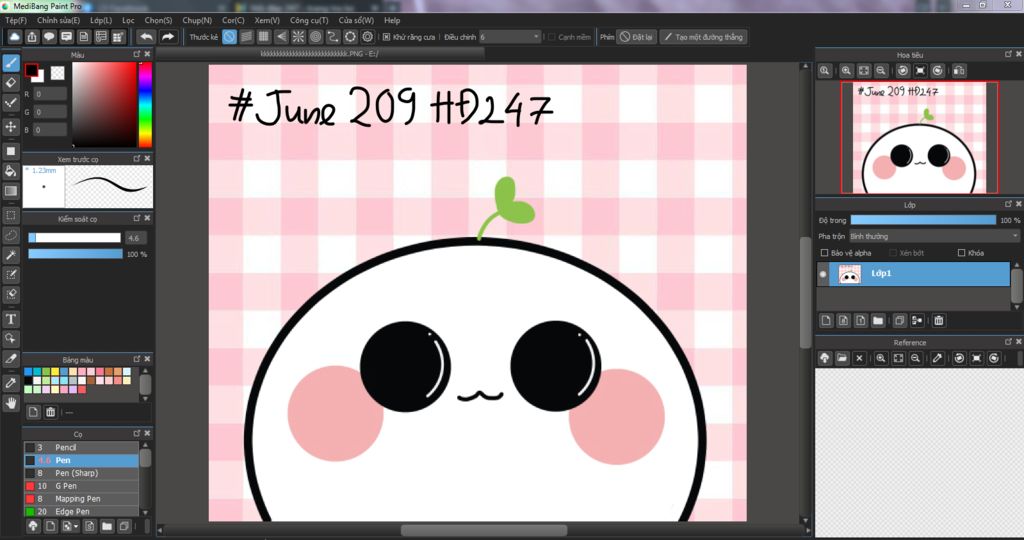Click zoom in icon in Hoa tiêu panel

tap(846, 71)
